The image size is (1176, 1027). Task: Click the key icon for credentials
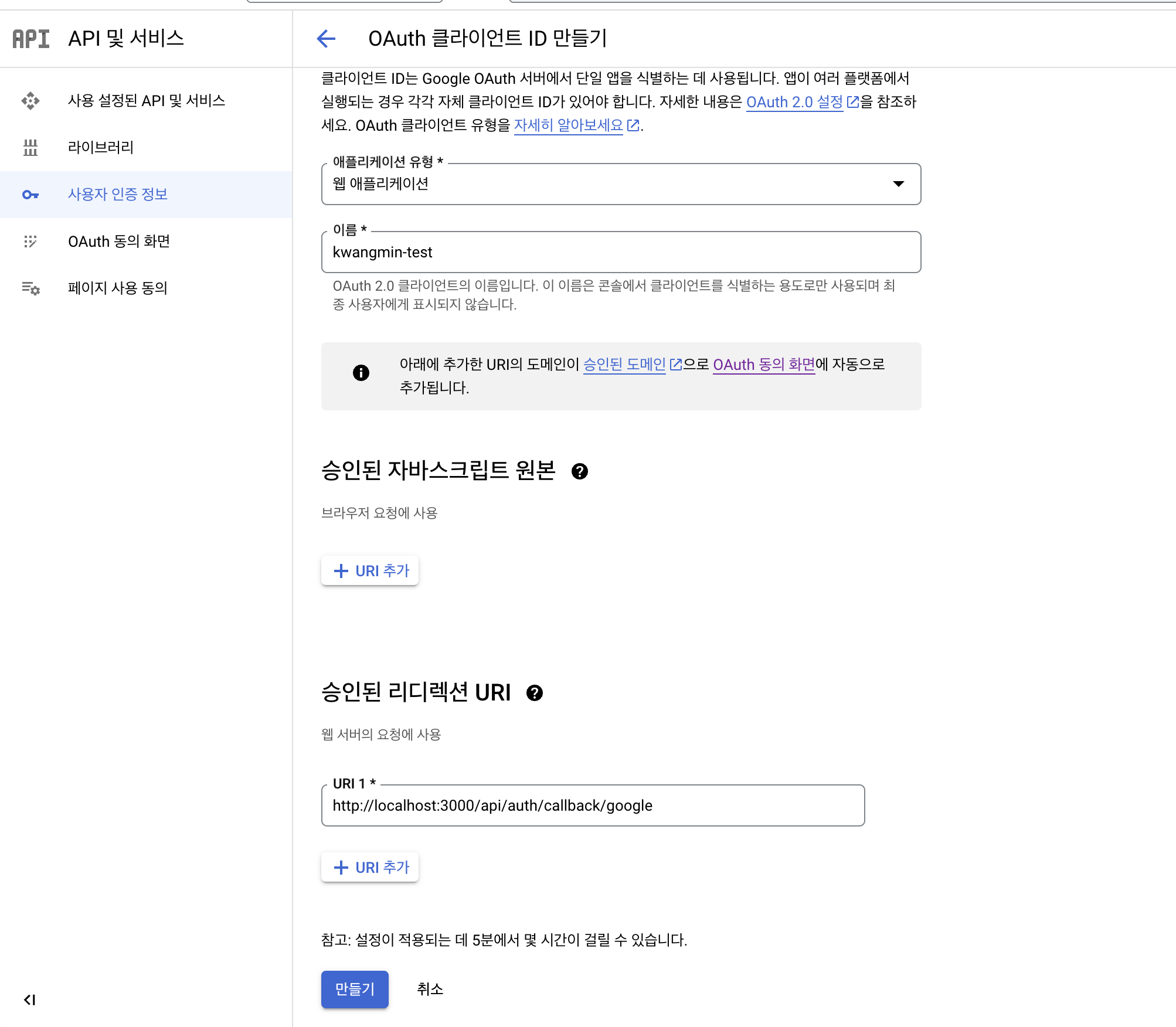pos(30,195)
